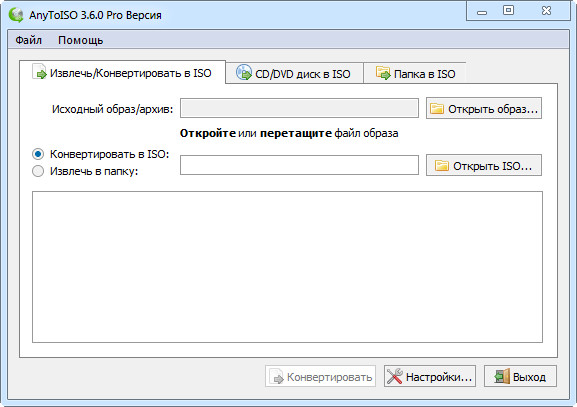Viewport: 577px width, 407px height.
Task: Click the "Откройте или перетащите файл образа" hint text
Action: coord(289,133)
